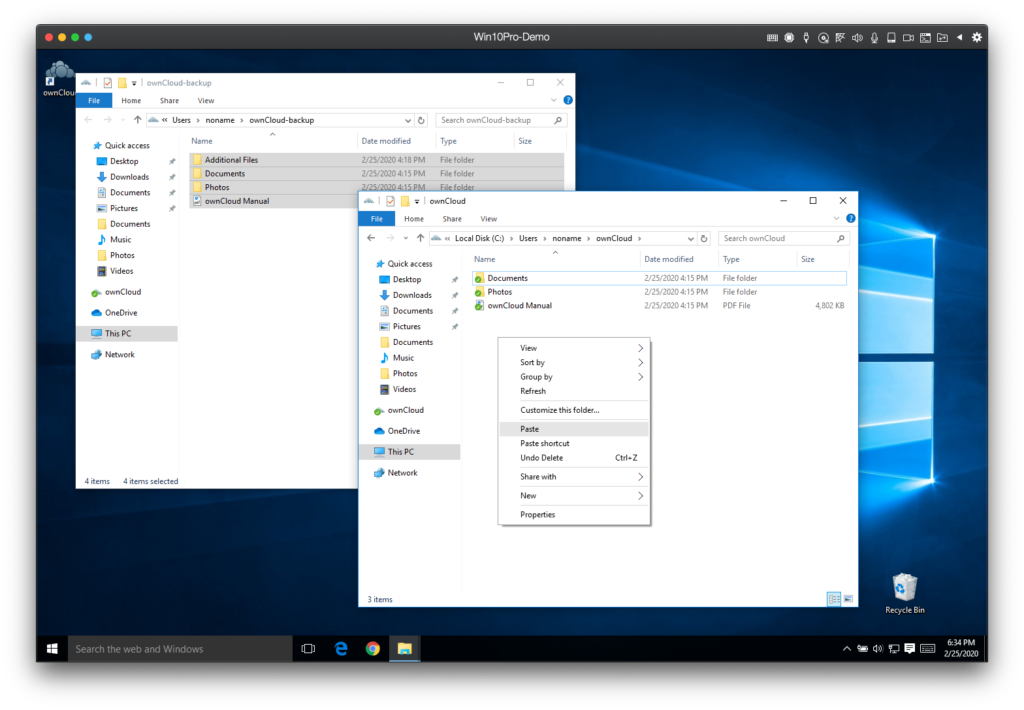Open the File tab in ownCloud window
Image resolution: width=1024 pixels, height=710 pixels.
[x=377, y=219]
